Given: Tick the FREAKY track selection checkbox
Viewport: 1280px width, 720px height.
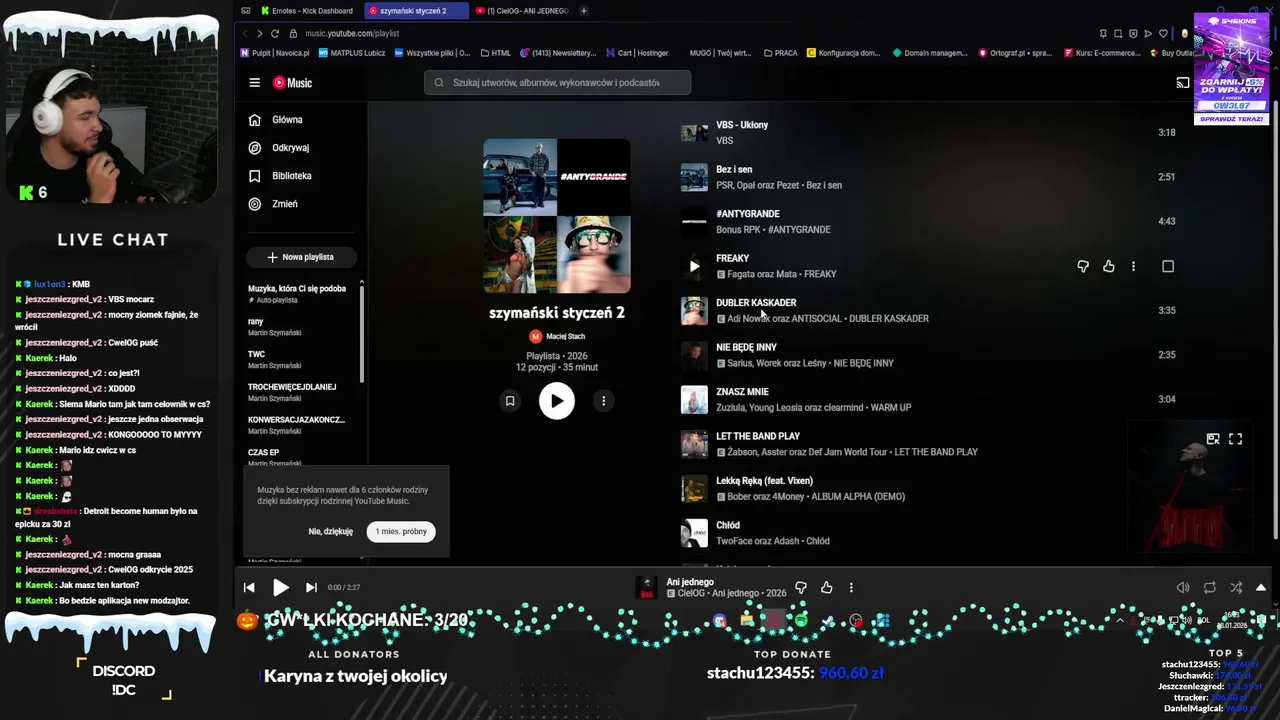Looking at the screenshot, I should [1168, 266].
